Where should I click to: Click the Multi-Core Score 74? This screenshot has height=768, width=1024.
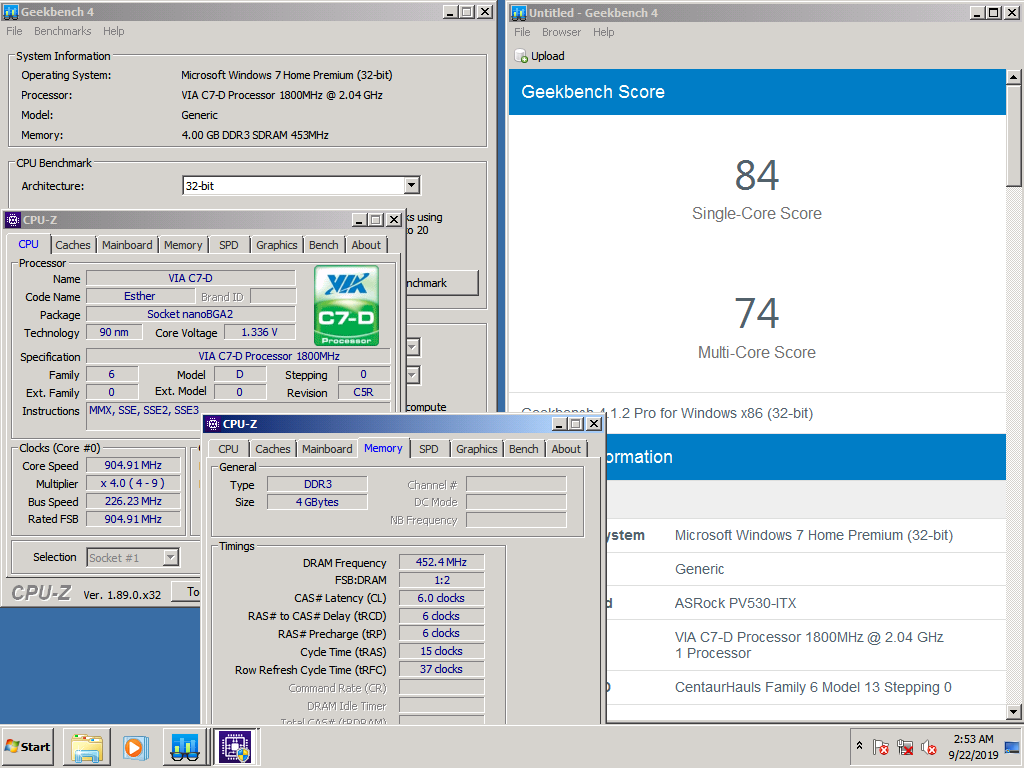(756, 313)
